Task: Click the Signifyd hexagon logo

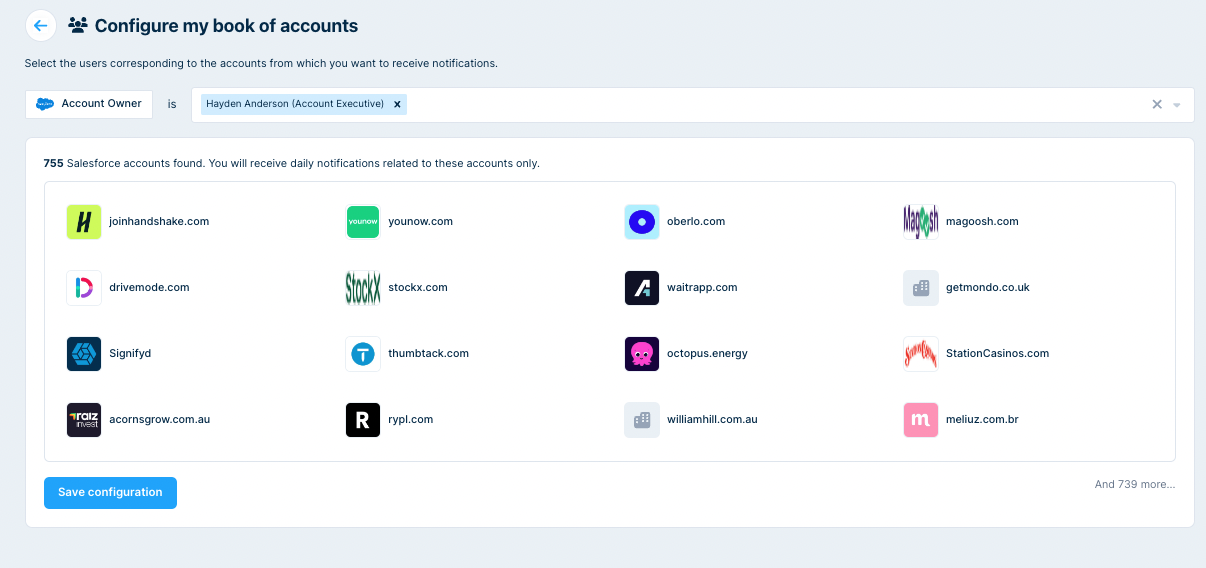Action: click(x=84, y=354)
